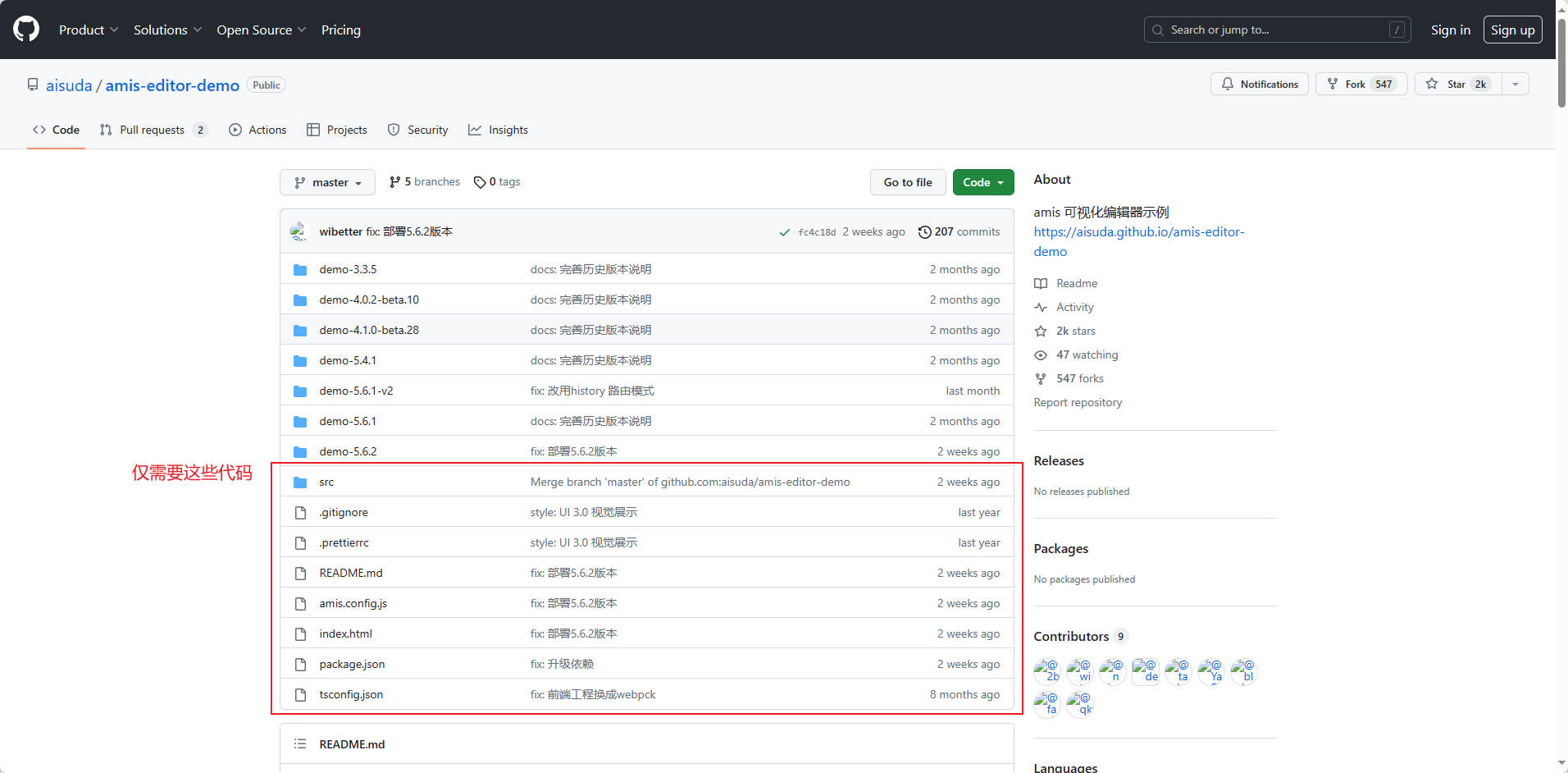Click the 47 watching link

[x=1076, y=354]
